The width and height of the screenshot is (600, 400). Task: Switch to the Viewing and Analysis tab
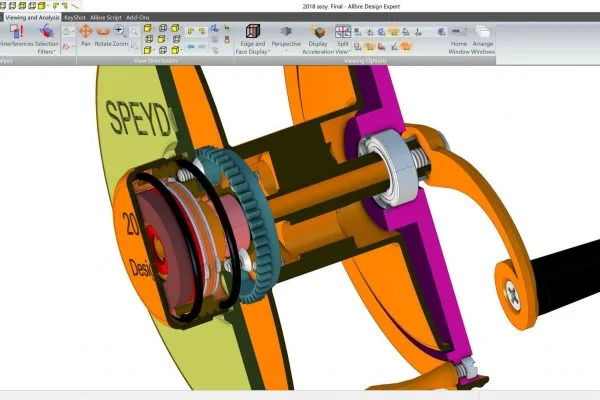click(x=33, y=18)
